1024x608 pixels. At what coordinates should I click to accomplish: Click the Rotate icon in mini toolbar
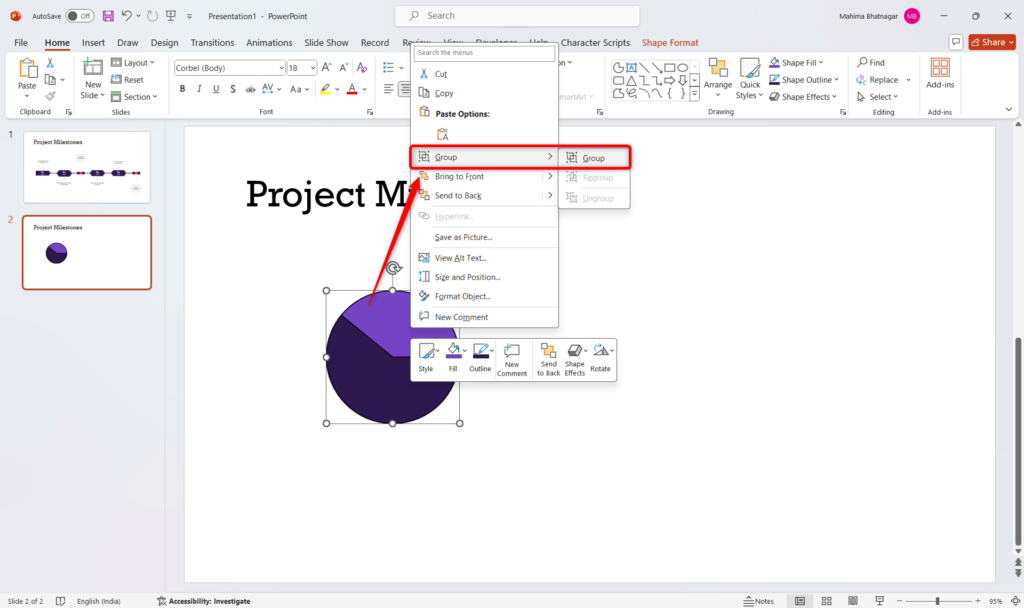600,359
